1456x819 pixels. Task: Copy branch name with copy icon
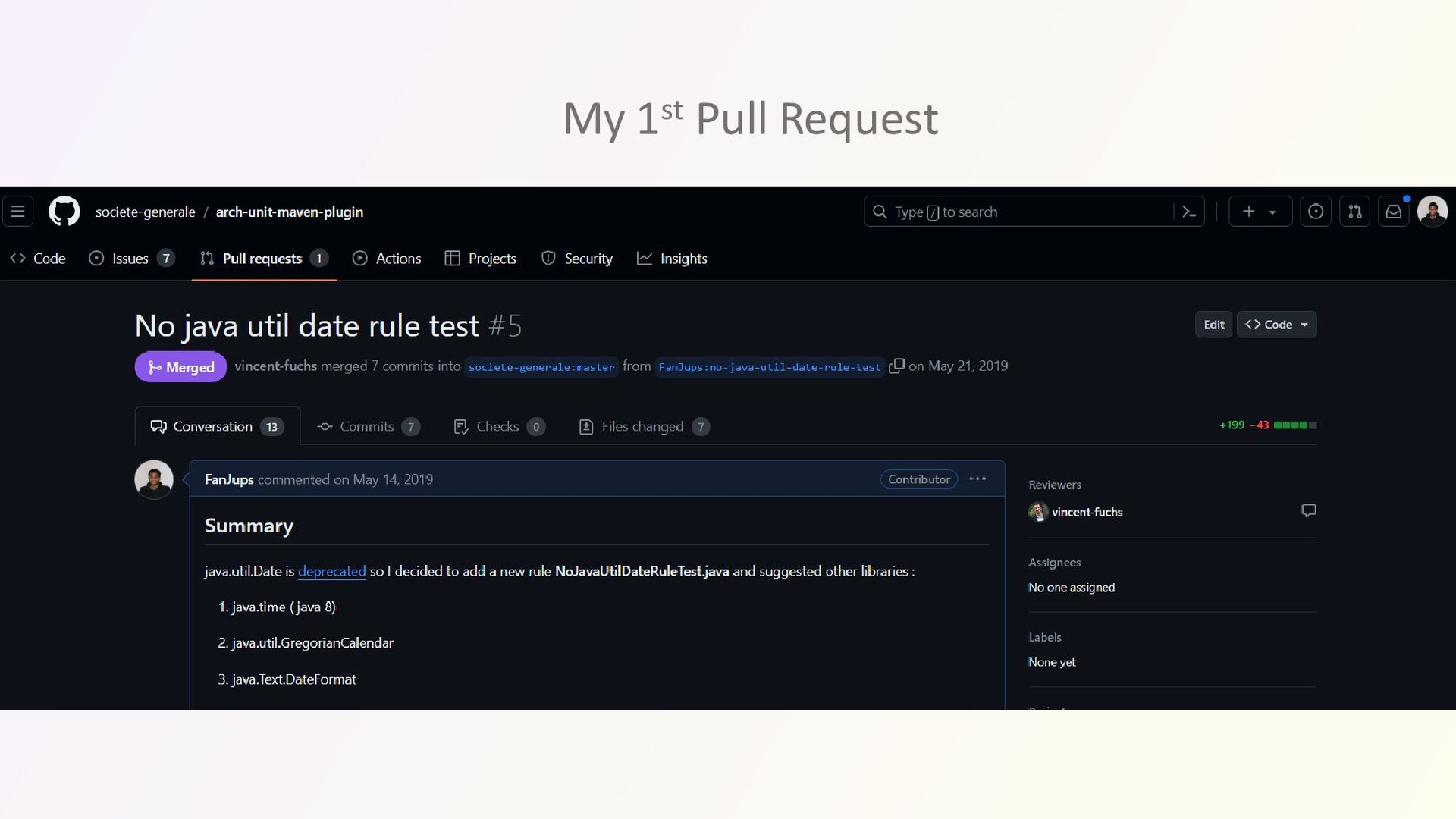896,366
